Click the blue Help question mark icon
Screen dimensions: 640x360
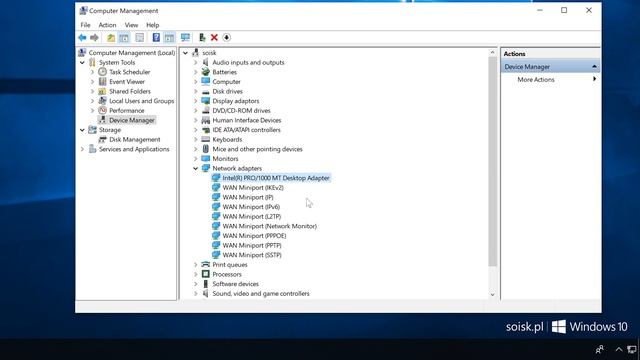[156, 38]
